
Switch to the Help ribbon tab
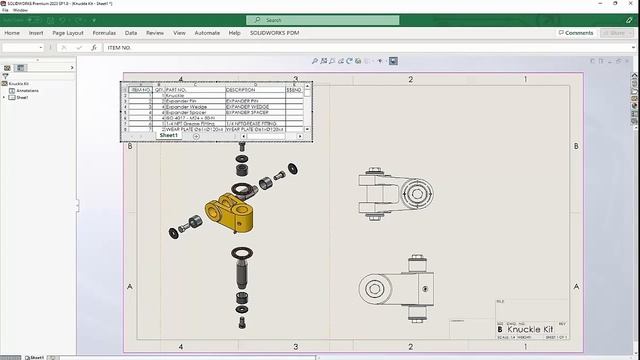pyautogui.click(x=234, y=33)
